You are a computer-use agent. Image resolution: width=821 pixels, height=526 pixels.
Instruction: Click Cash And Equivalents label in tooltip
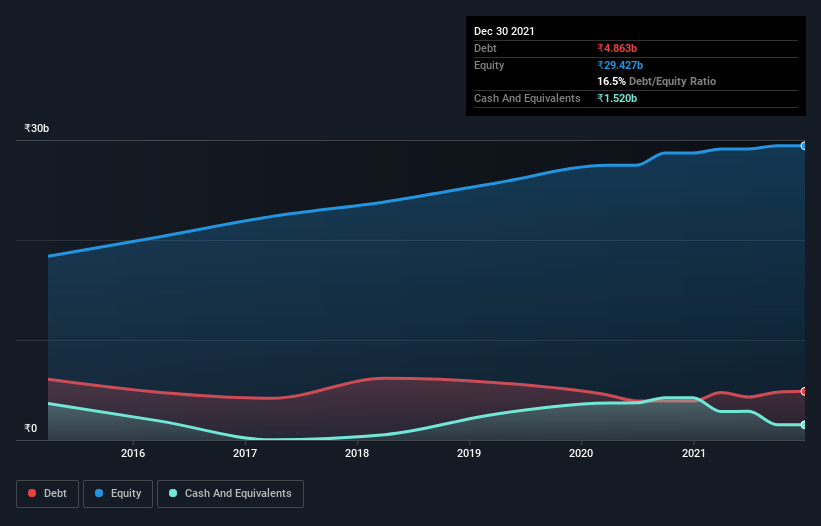[x=527, y=98]
